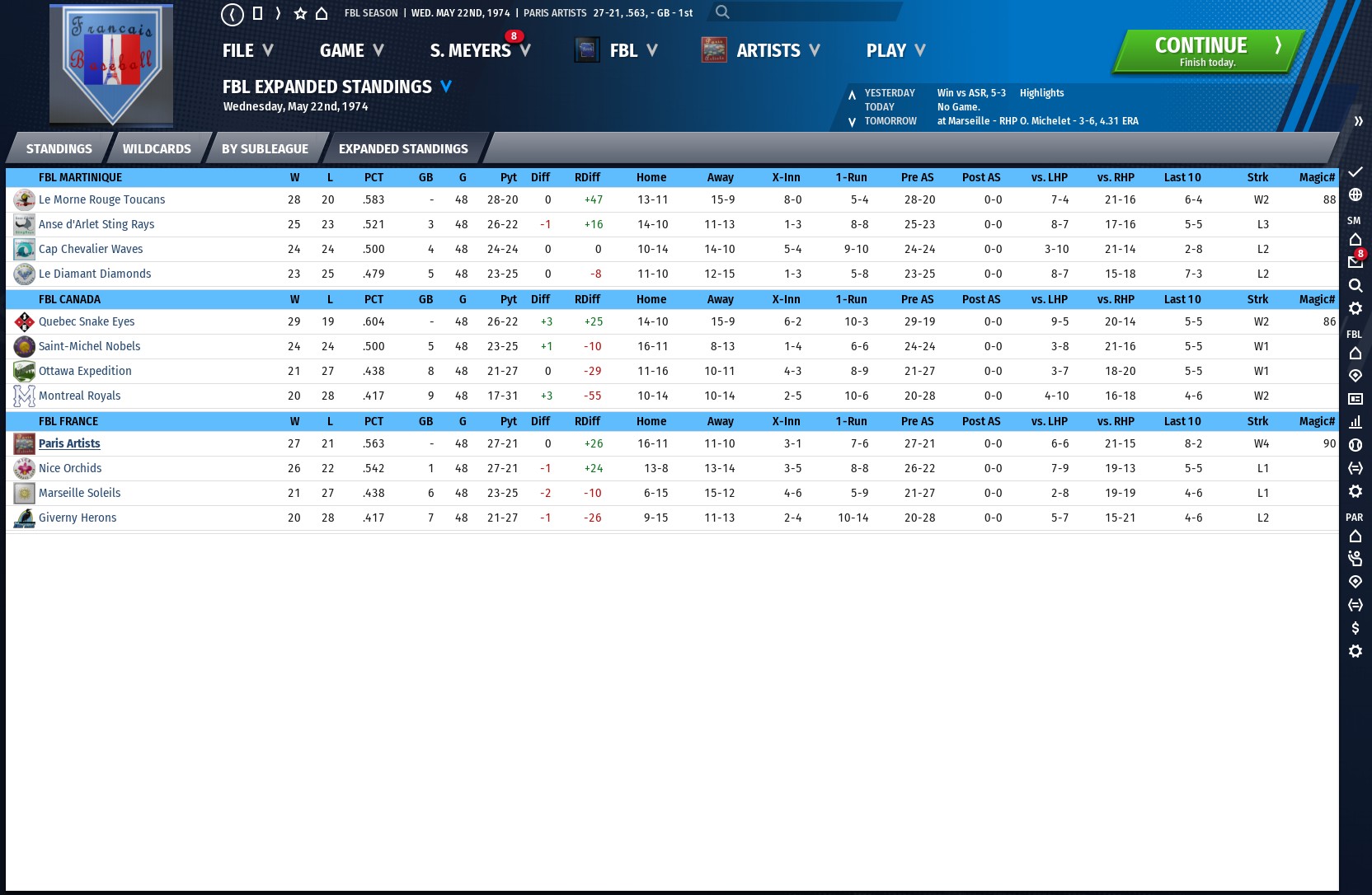Image resolution: width=1372 pixels, height=895 pixels.
Task: Click the rectangle icon beside the back arrow
Action: click(x=257, y=13)
